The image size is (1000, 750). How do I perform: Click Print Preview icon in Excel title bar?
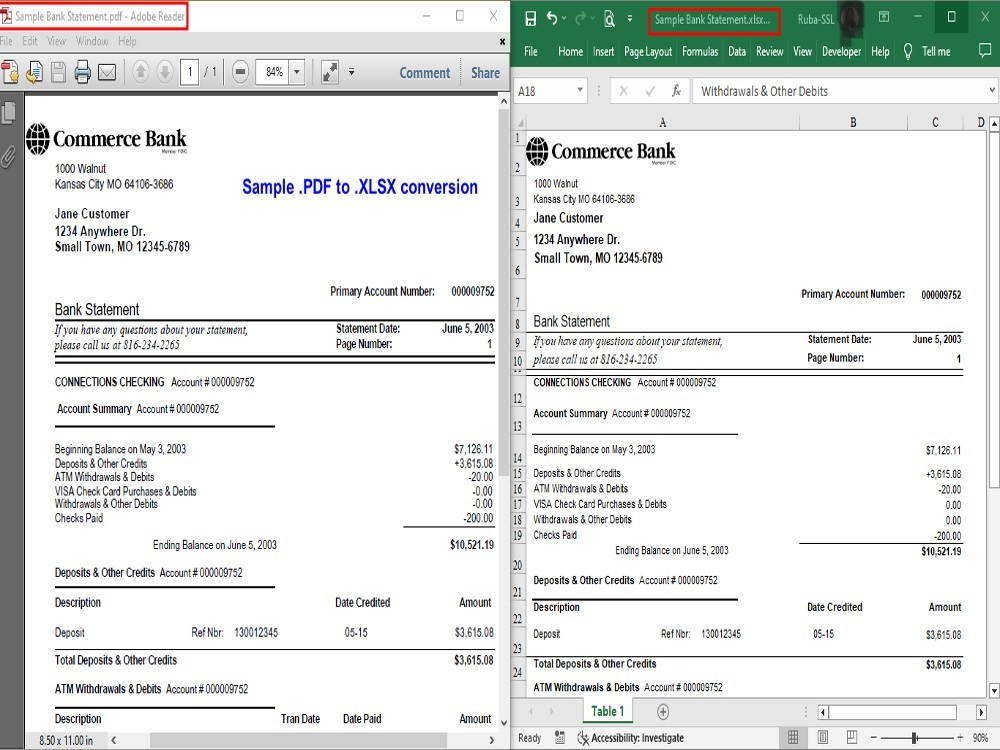[609, 19]
